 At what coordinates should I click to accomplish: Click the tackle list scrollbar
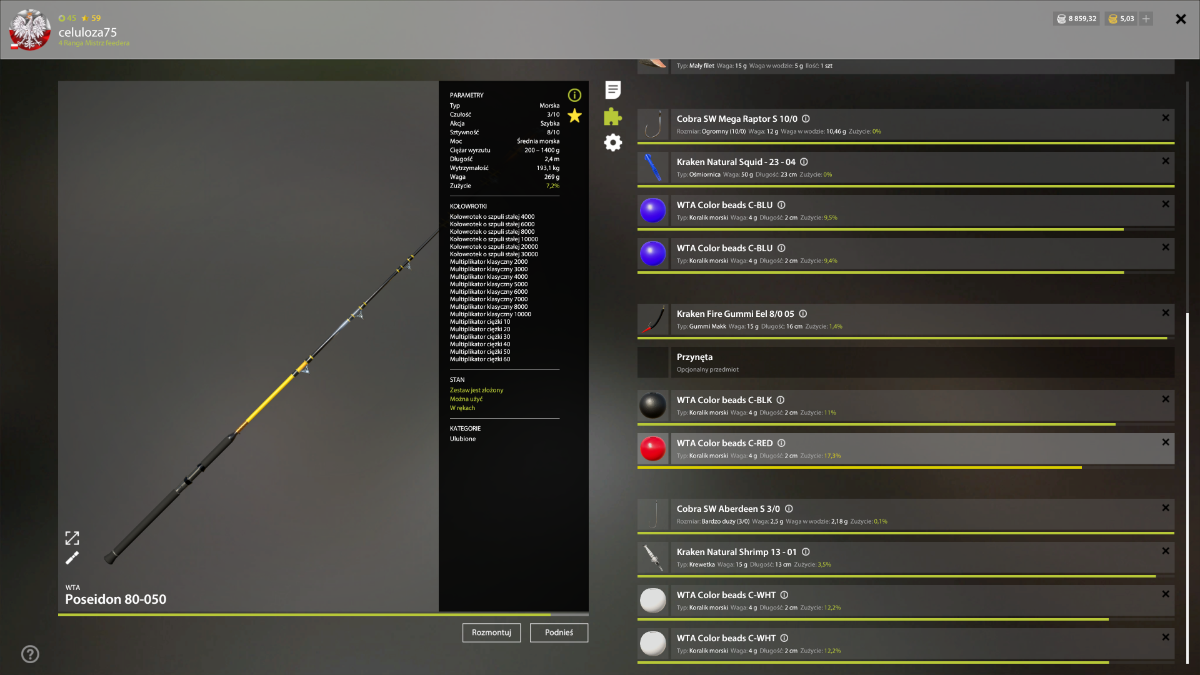pyautogui.click(x=1188, y=490)
